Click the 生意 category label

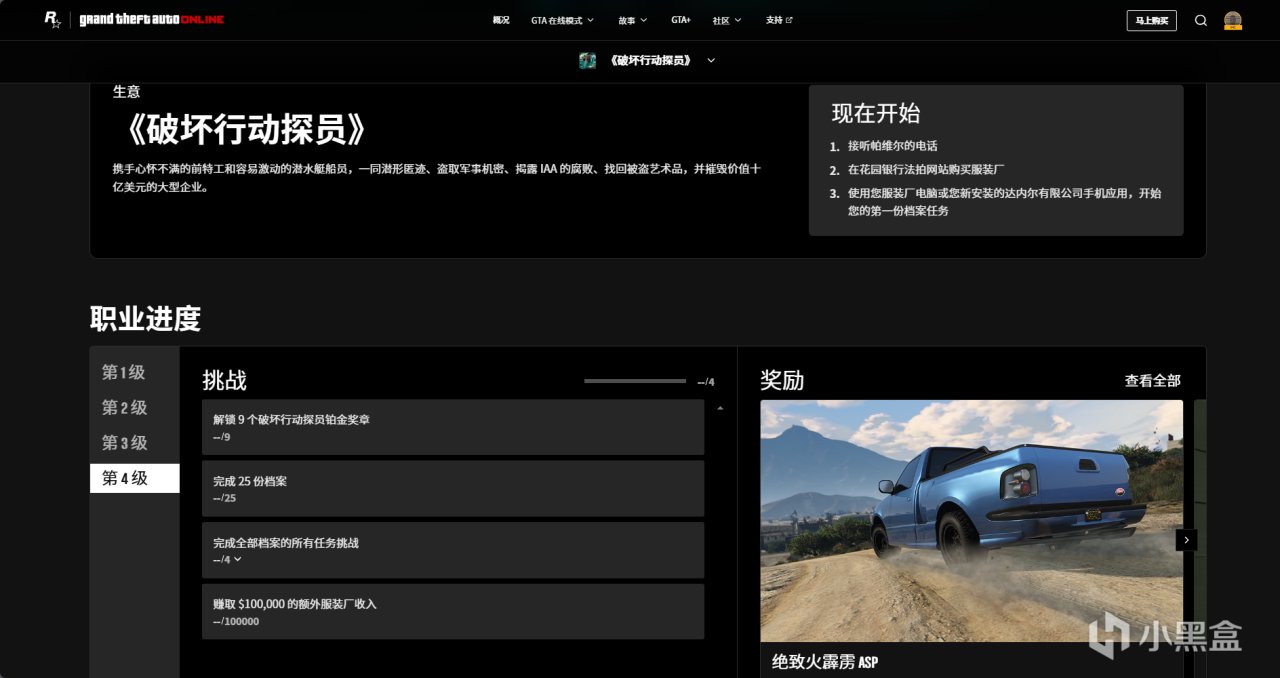[126, 92]
